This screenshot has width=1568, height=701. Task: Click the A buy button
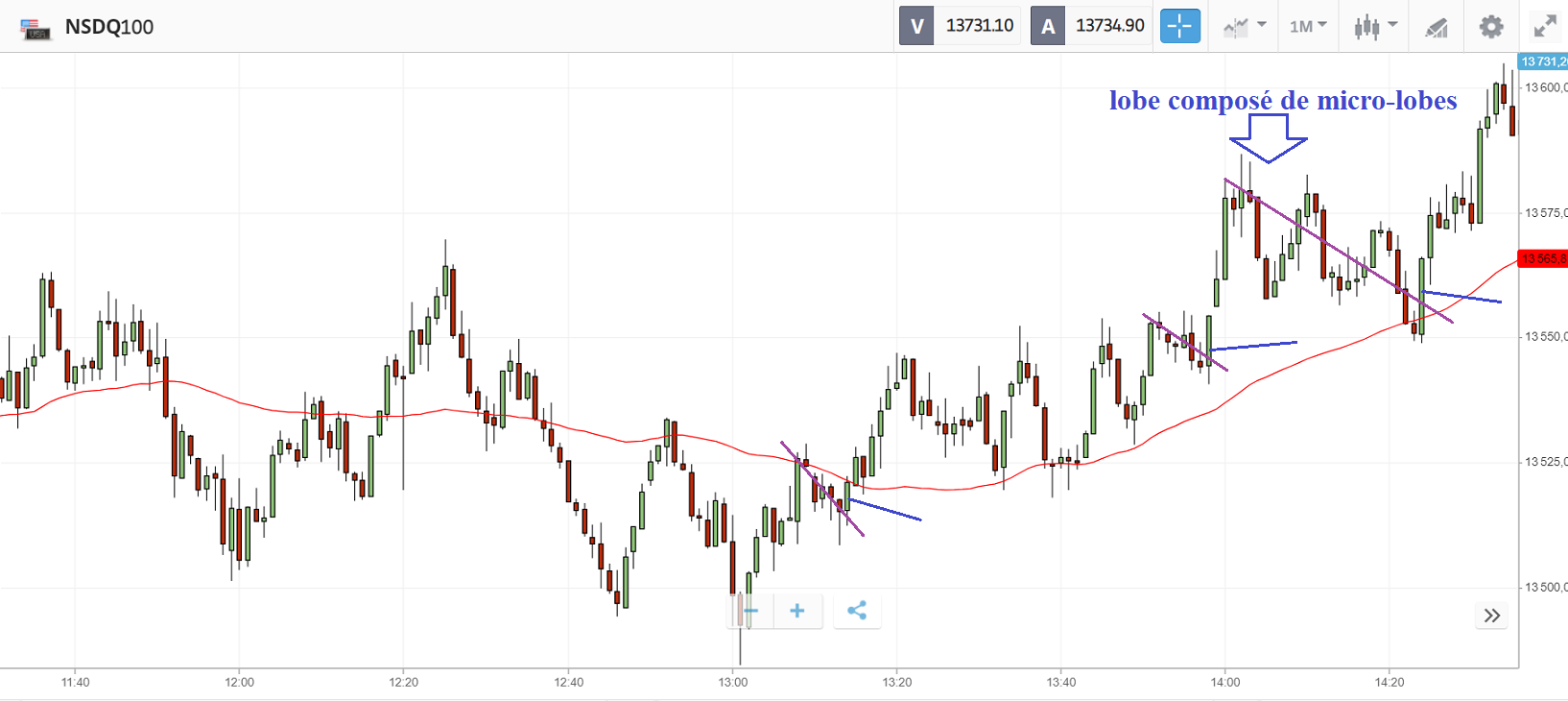(1048, 26)
